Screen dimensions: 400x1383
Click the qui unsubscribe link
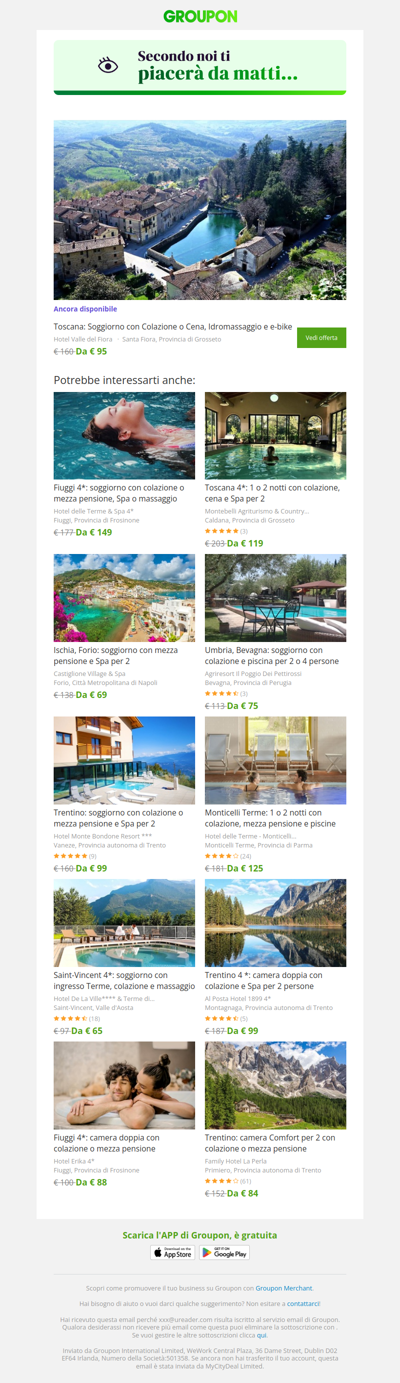pyautogui.click(x=262, y=1335)
